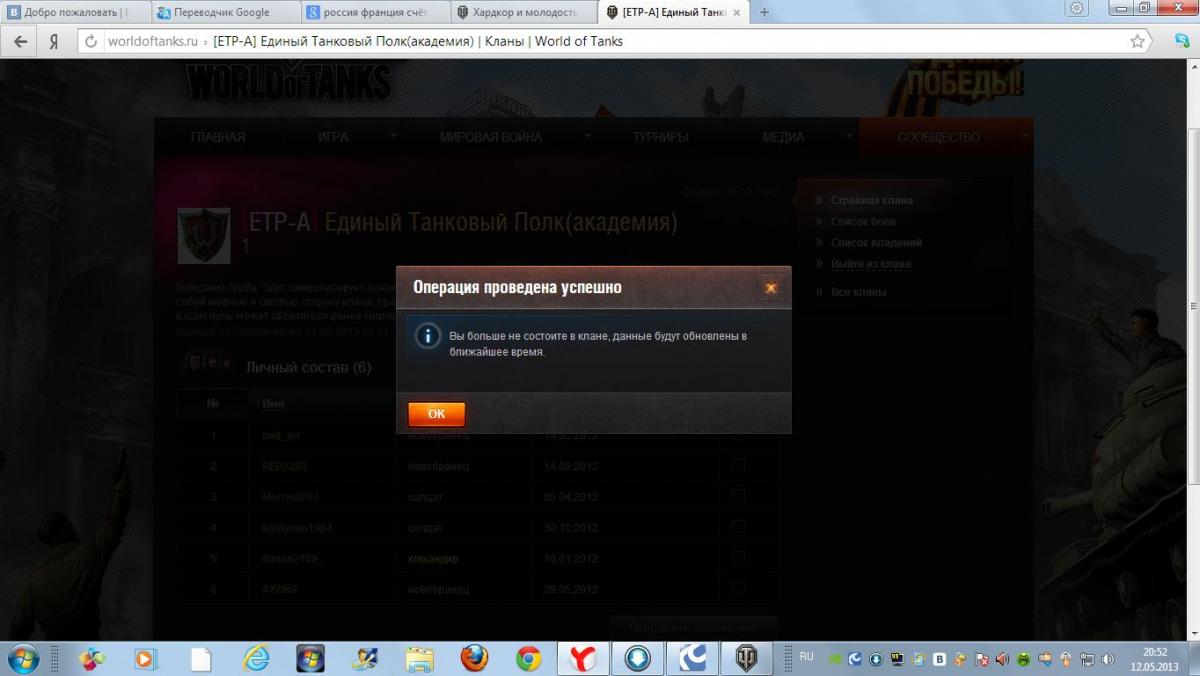Viewport: 1200px width, 676px height.
Task: Open ТУРНИРЫ in site navigation
Action: pos(660,137)
